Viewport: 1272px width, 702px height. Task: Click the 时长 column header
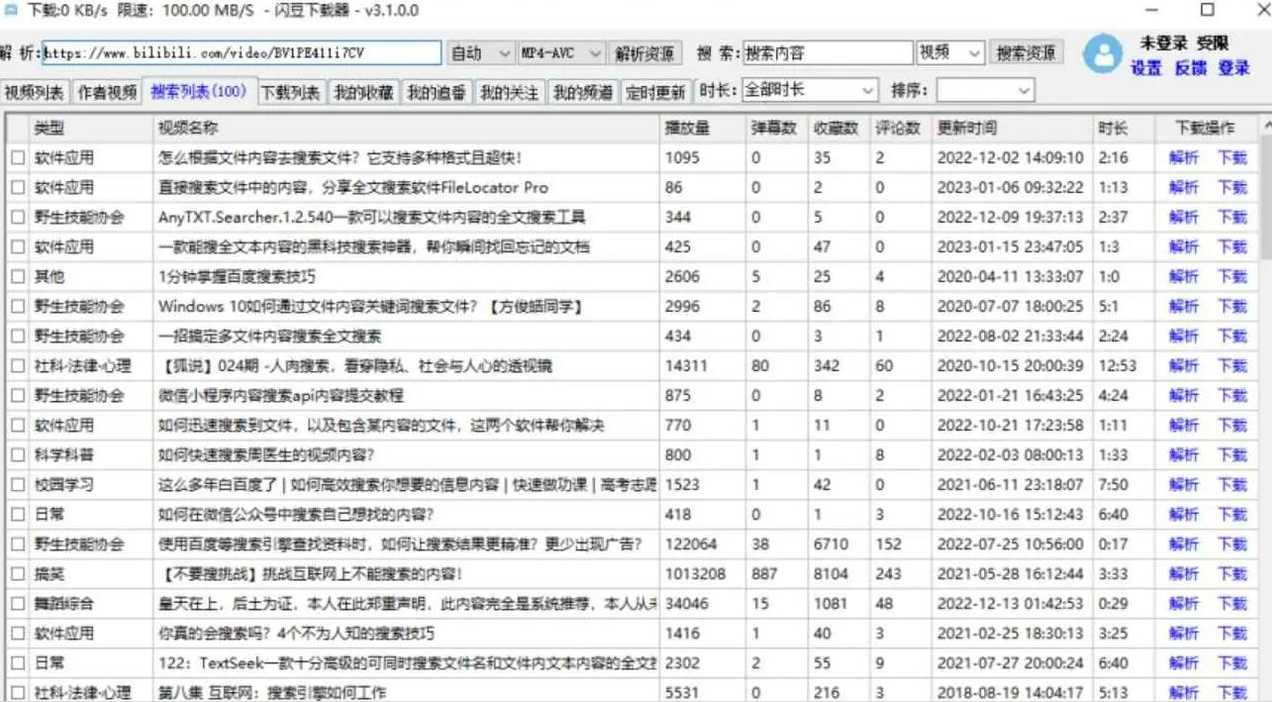point(1124,128)
